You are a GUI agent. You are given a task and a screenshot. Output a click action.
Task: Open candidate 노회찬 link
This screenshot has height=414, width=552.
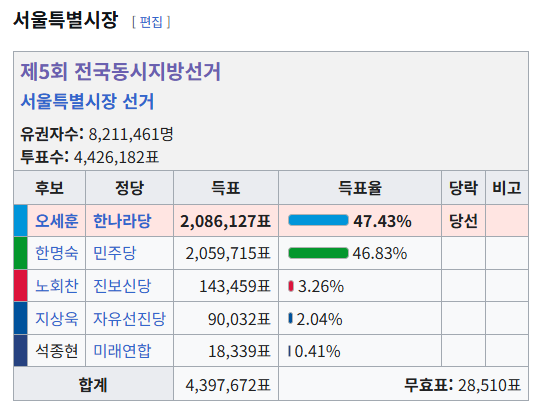coord(56,286)
